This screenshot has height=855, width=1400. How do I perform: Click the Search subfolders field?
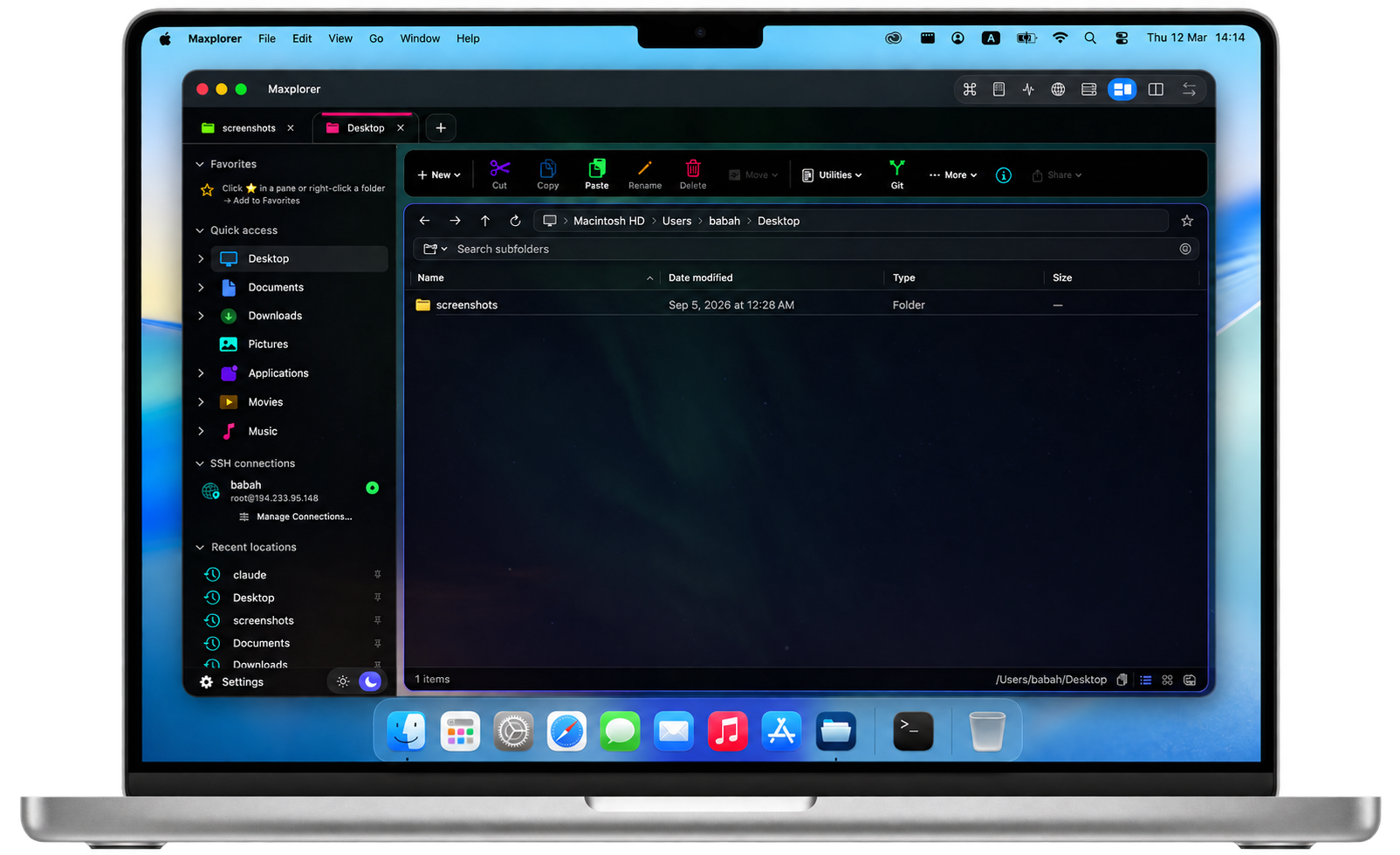pos(806,249)
